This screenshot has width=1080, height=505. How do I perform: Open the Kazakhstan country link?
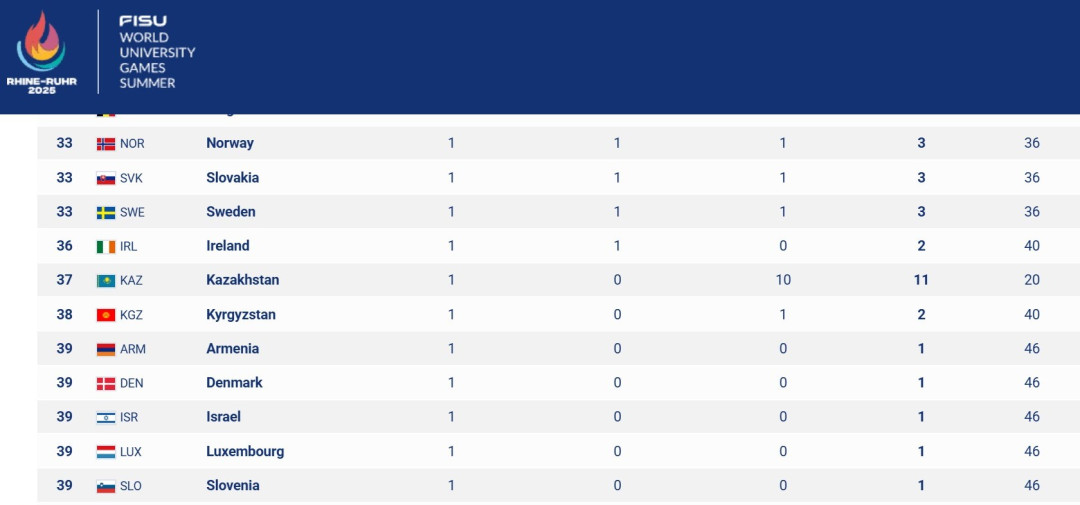(x=242, y=280)
